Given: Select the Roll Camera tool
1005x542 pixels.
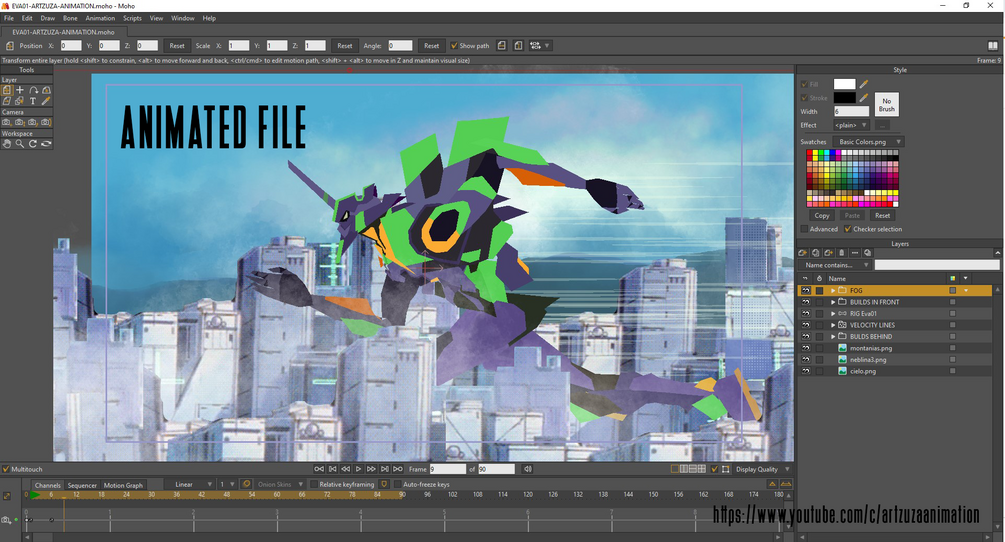Looking at the screenshot, I should (33, 122).
